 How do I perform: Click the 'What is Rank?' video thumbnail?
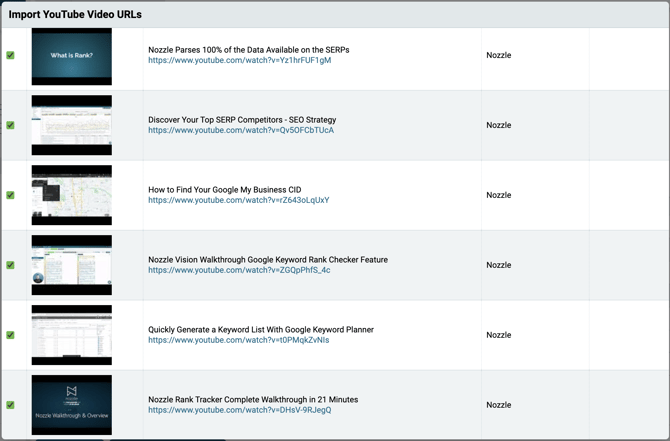click(x=72, y=56)
